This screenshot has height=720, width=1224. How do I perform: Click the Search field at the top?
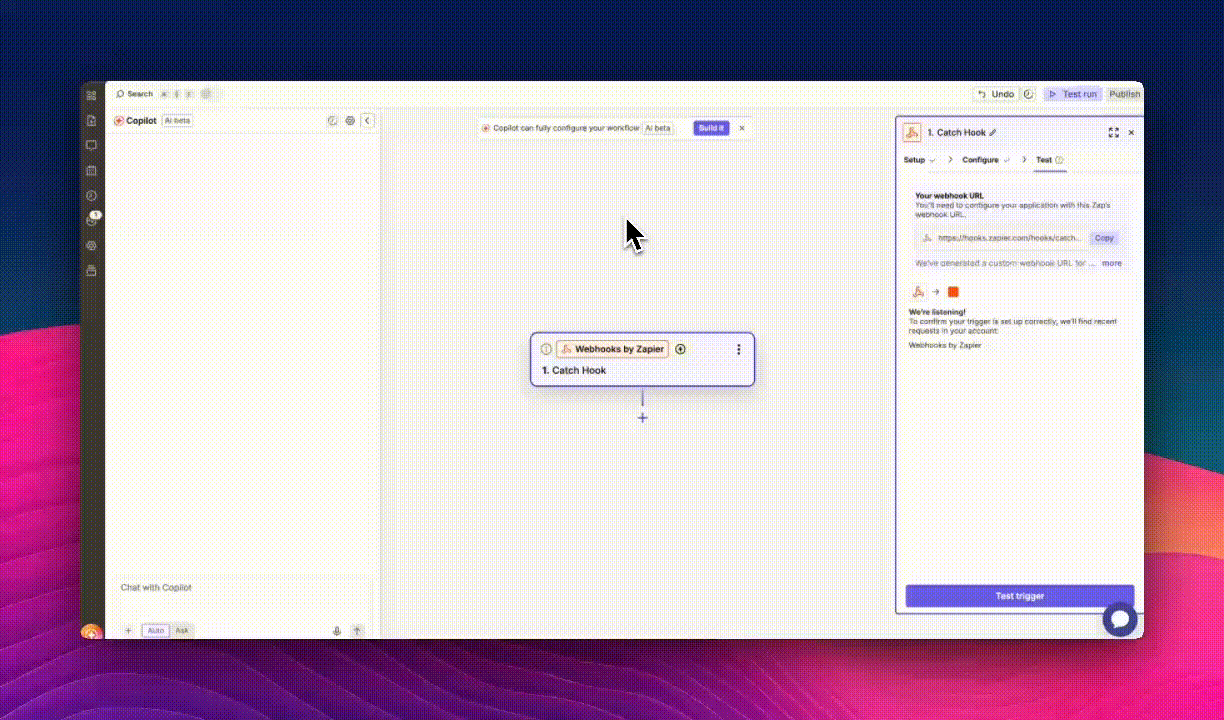136,93
